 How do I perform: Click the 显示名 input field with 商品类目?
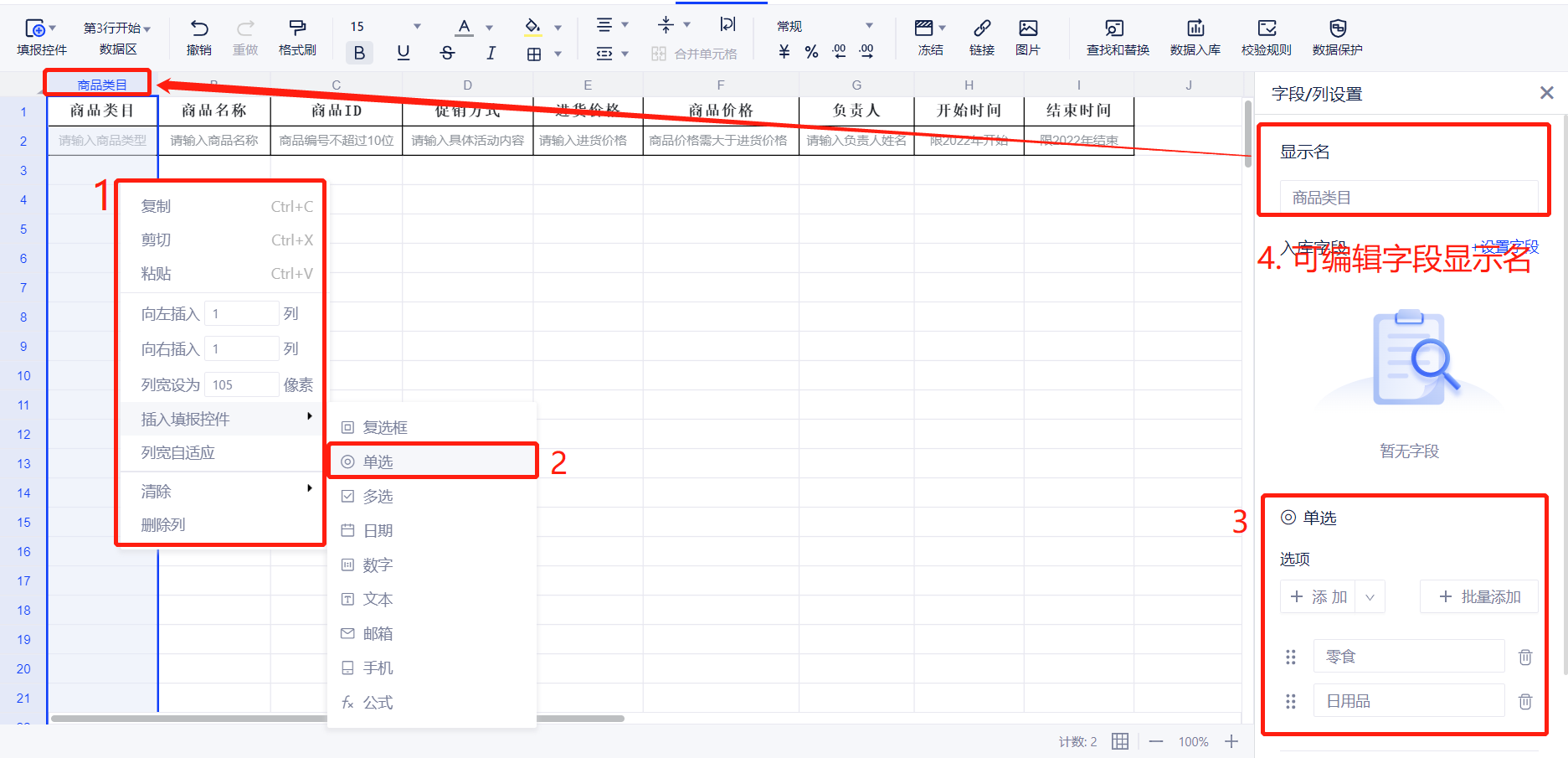tap(1408, 198)
